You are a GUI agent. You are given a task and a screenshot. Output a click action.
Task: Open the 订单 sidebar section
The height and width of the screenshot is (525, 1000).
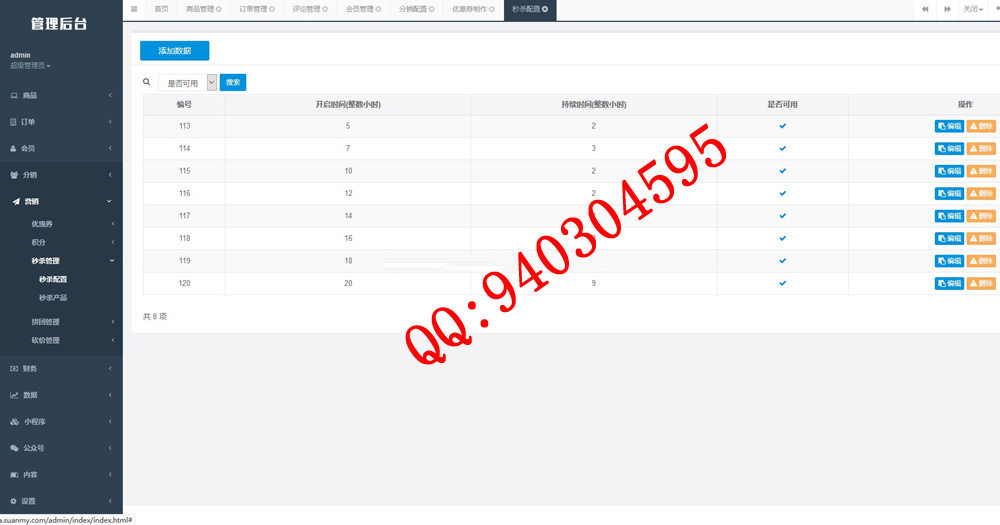click(x=60, y=122)
